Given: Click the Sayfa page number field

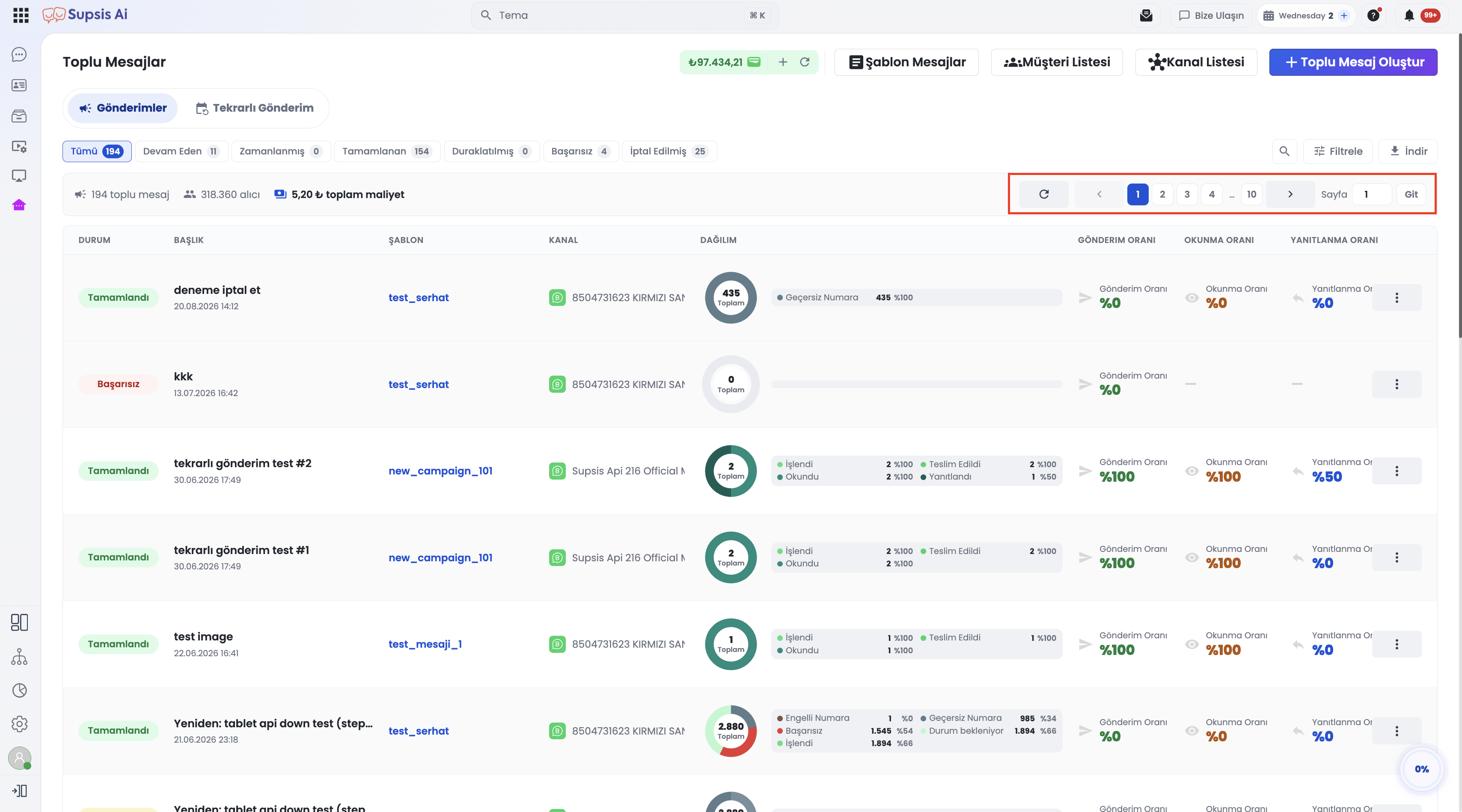Looking at the screenshot, I should tap(1372, 194).
